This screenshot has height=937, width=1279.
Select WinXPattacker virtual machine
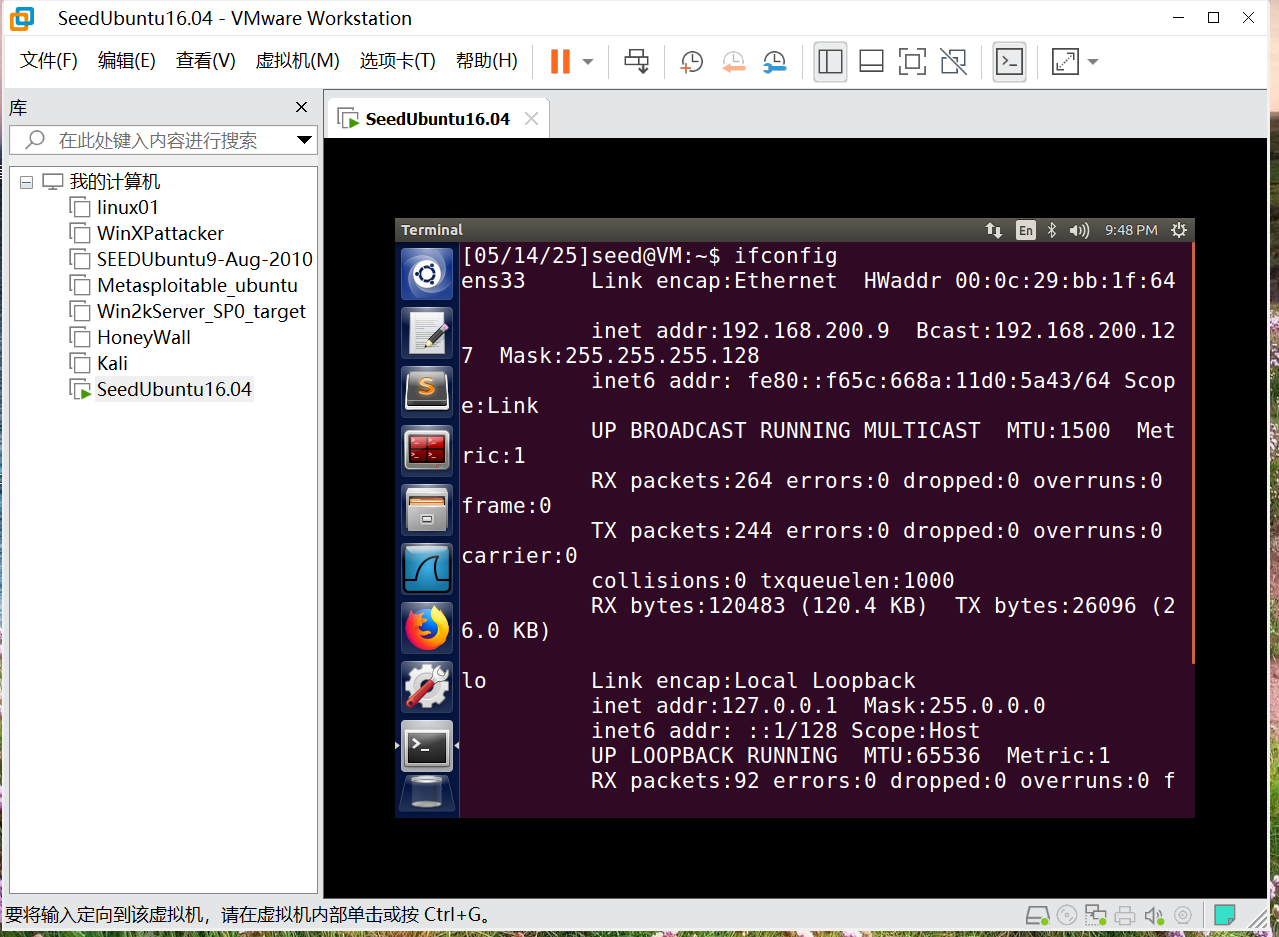[x=160, y=234]
